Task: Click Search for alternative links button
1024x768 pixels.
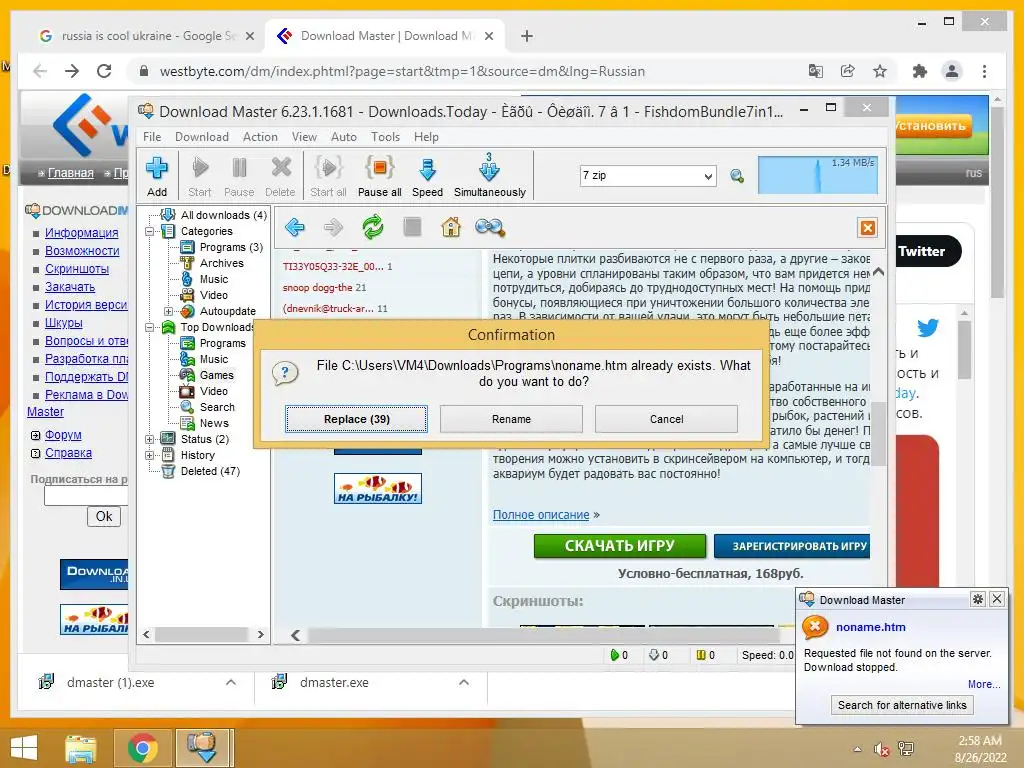Action: [x=902, y=705]
